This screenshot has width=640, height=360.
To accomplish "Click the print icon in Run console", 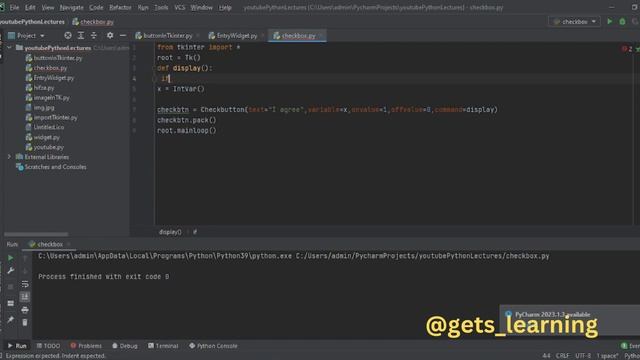I will coord(25,310).
